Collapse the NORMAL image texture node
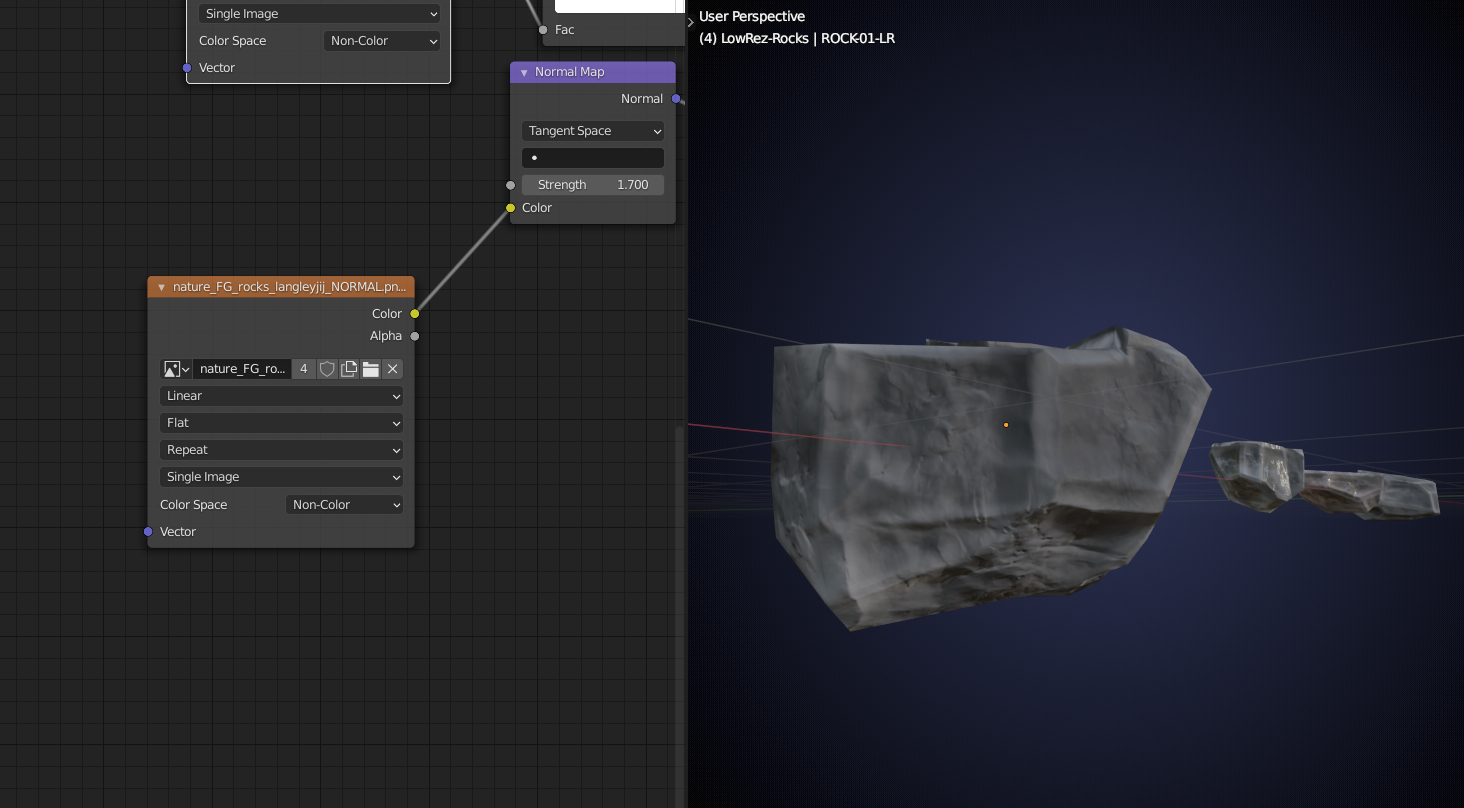This screenshot has width=1464, height=808. [162, 287]
